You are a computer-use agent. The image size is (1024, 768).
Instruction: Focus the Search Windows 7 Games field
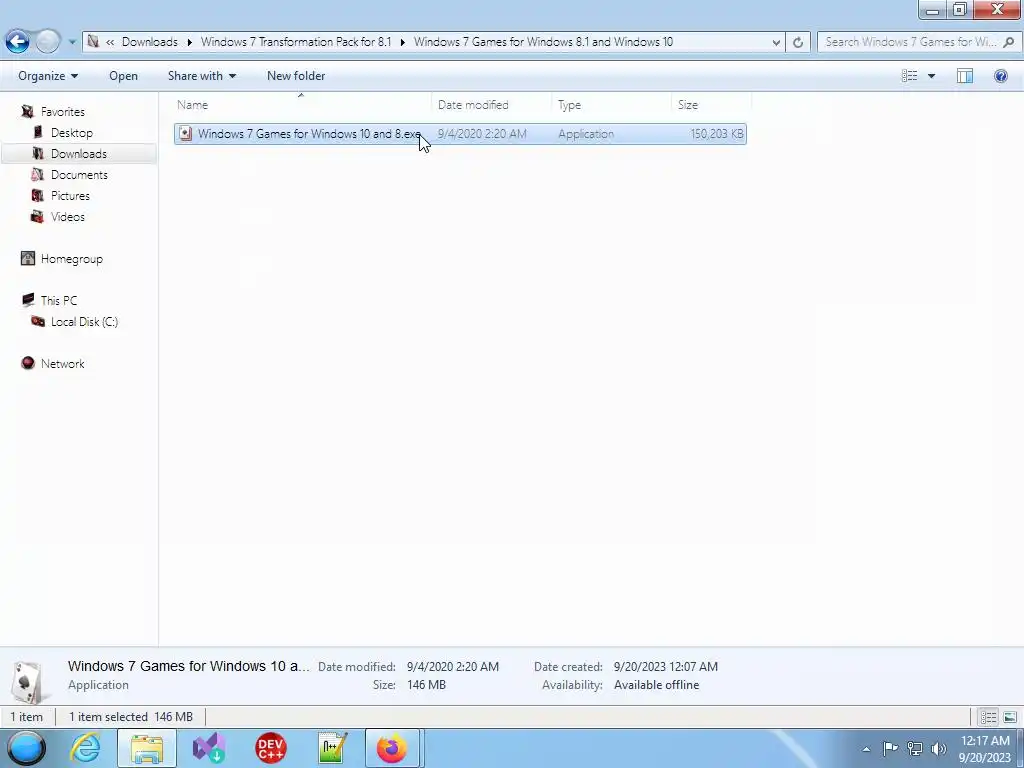[x=910, y=42]
